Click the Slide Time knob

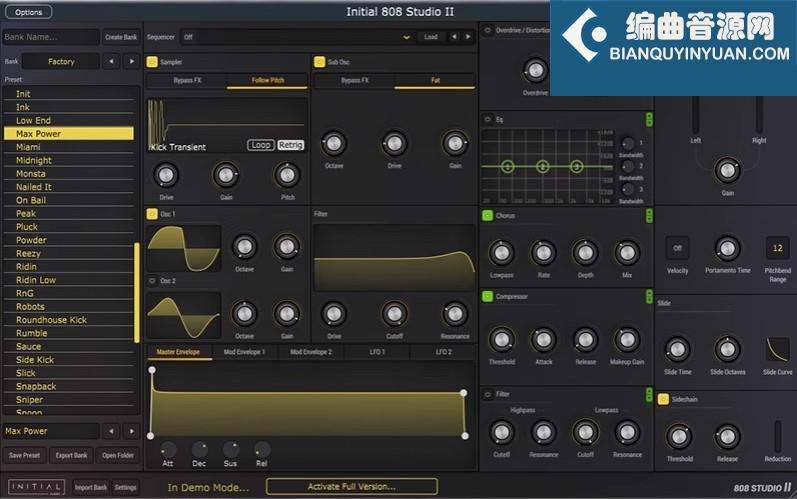[x=677, y=350]
